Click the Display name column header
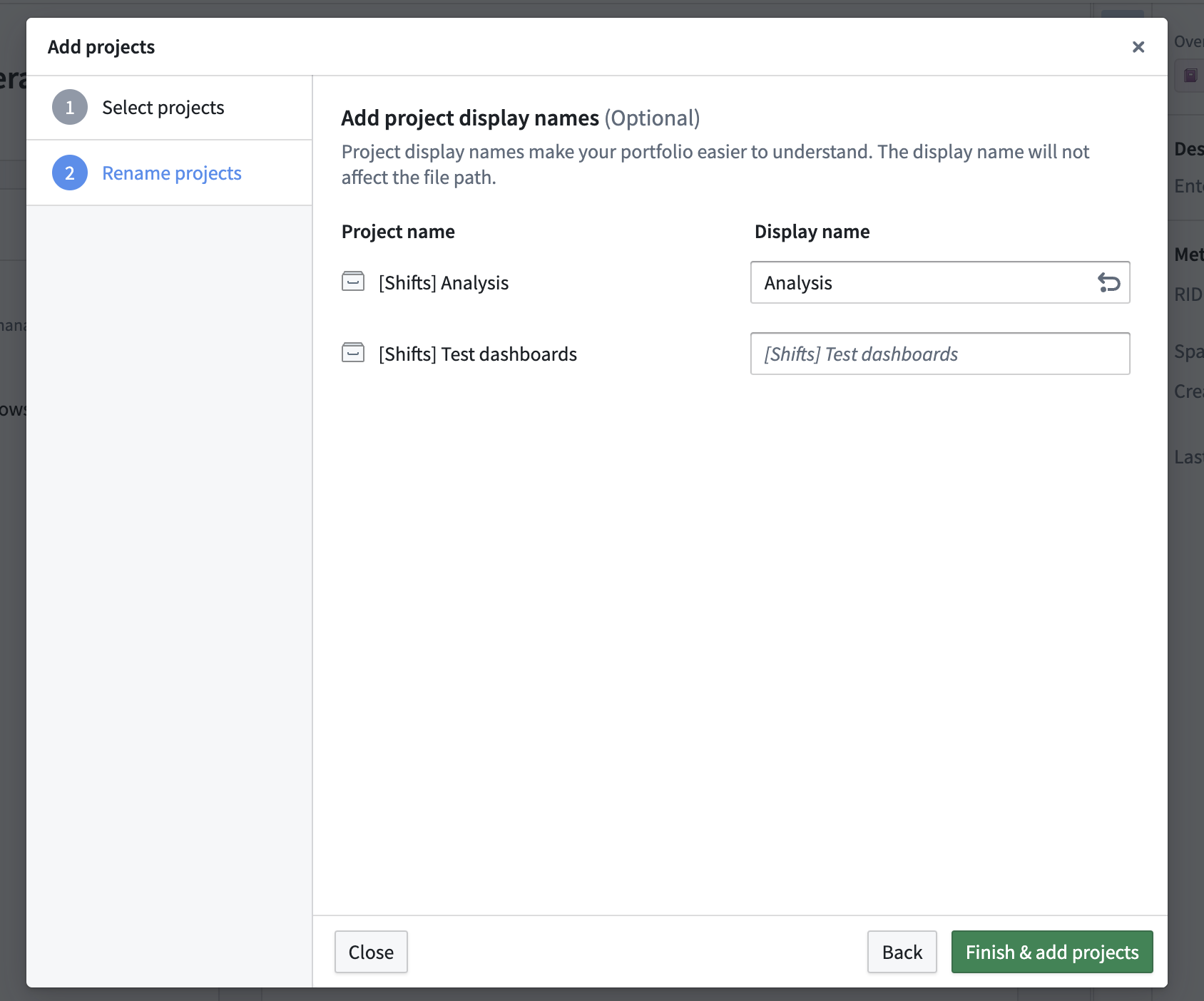This screenshot has height=1001, width=1204. pyautogui.click(x=812, y=232)
